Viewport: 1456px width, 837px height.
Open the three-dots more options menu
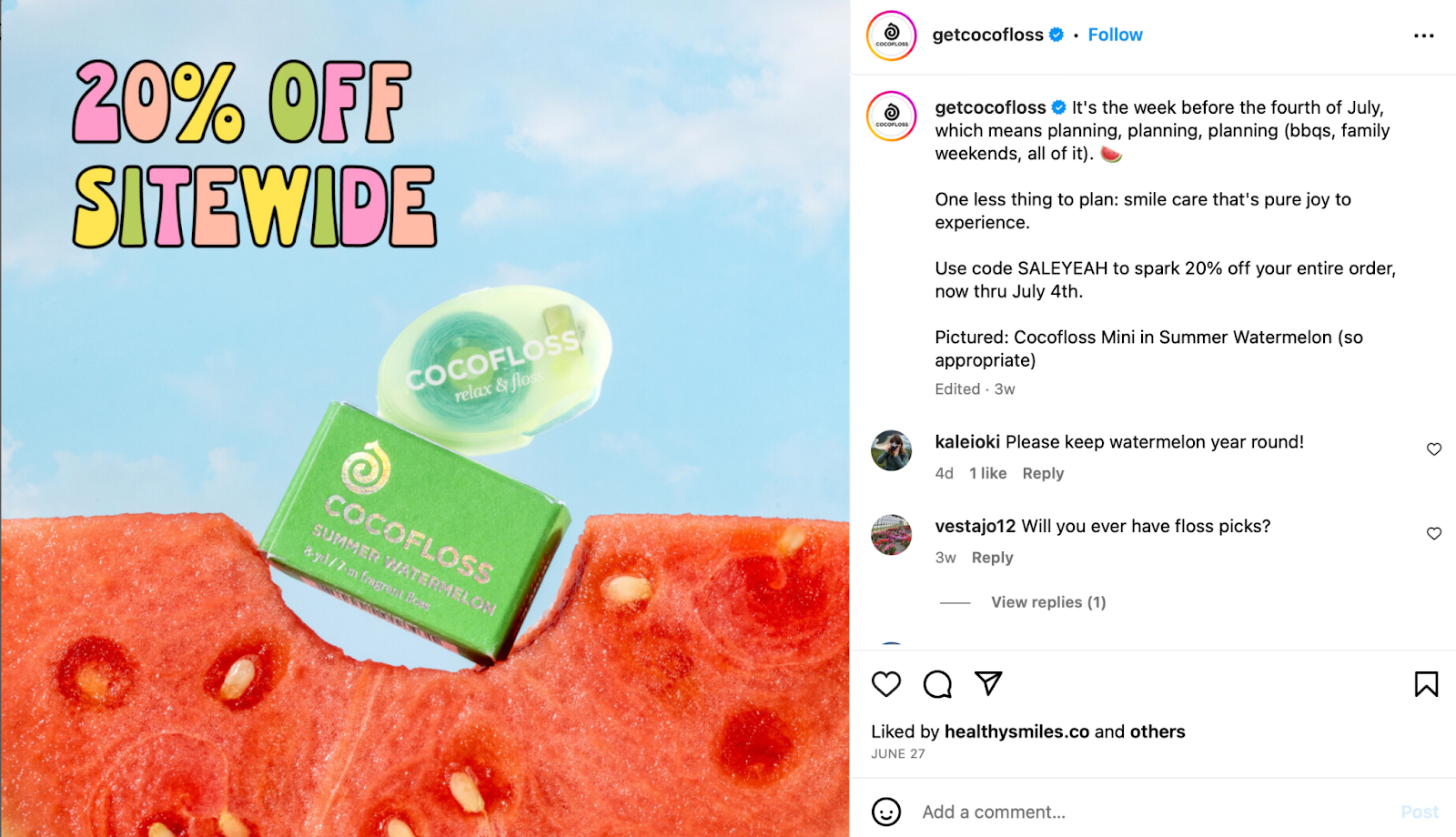pyautogui.click(x=1424, y=35)
